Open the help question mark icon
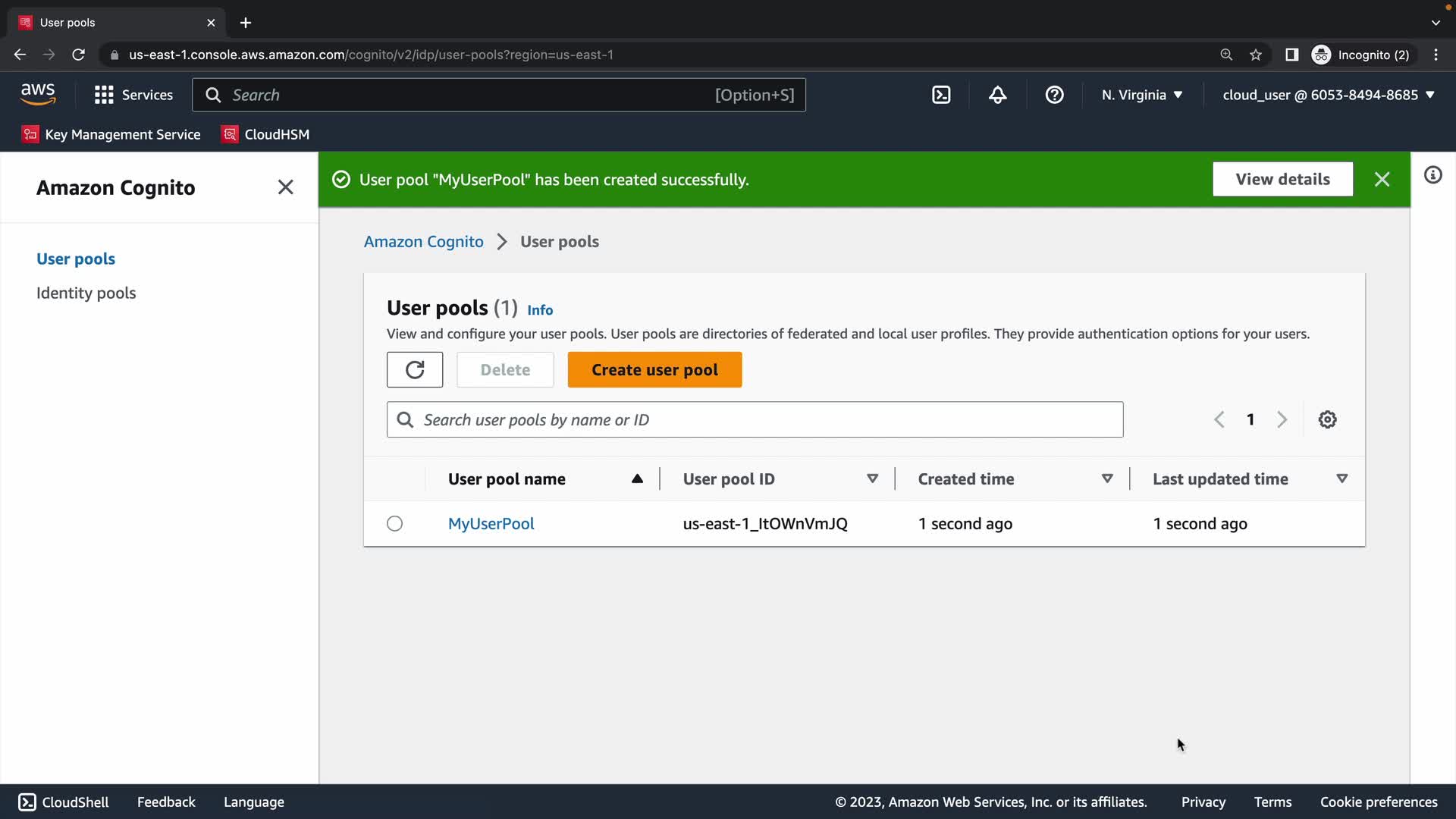Screen dimensions: 1456x819 point(1054,95)
